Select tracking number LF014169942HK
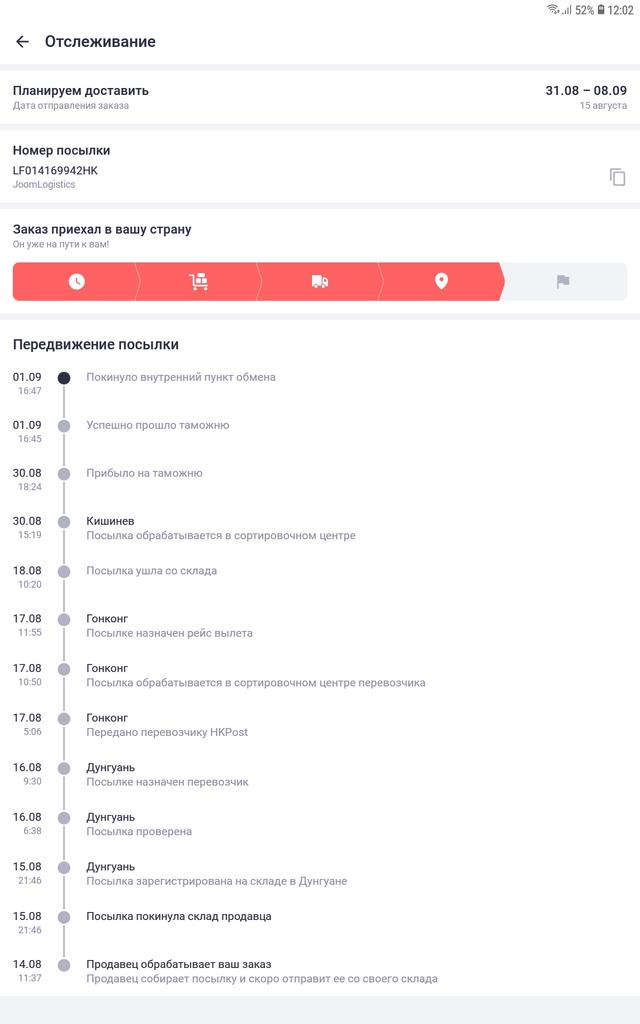 point(56,170)
